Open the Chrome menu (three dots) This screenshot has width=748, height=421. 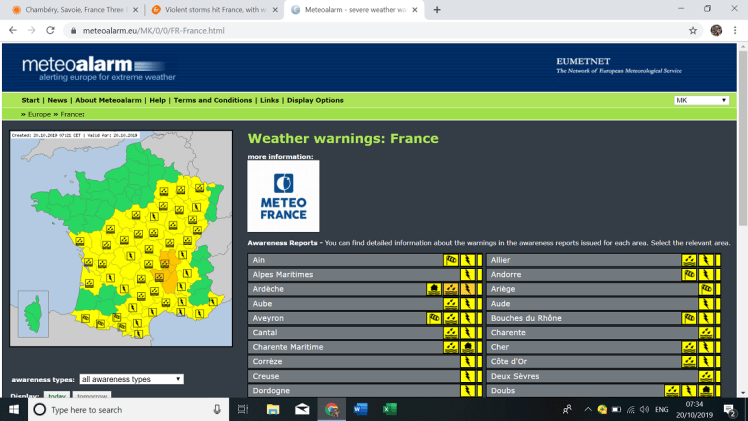[735, 31]
